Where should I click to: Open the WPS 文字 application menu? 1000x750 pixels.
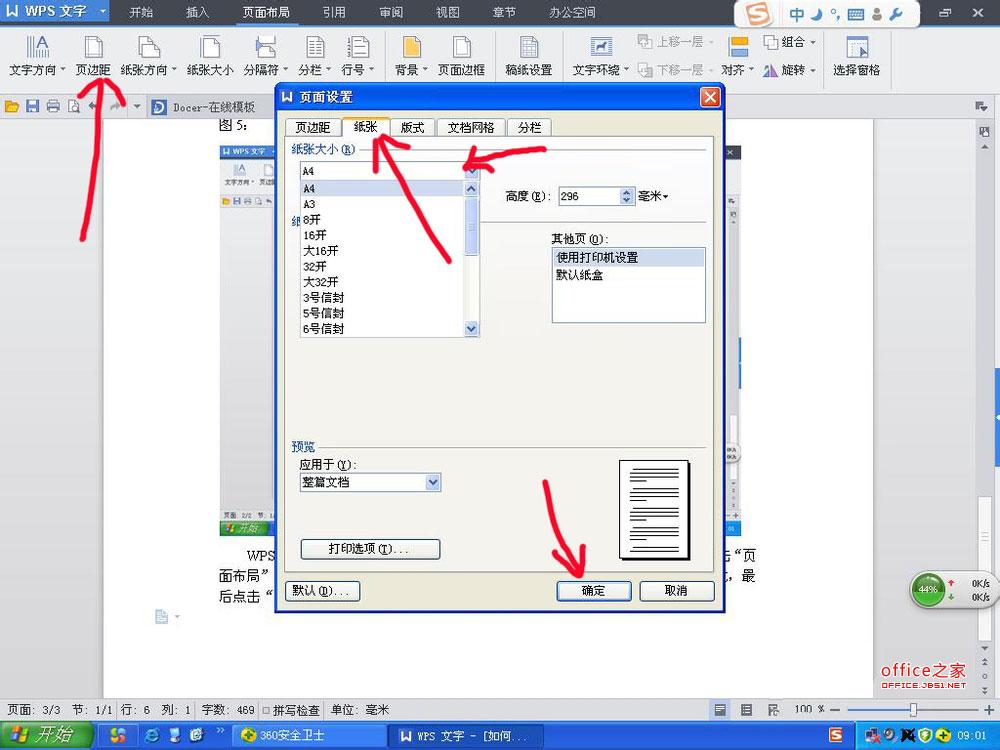point(55,11)
